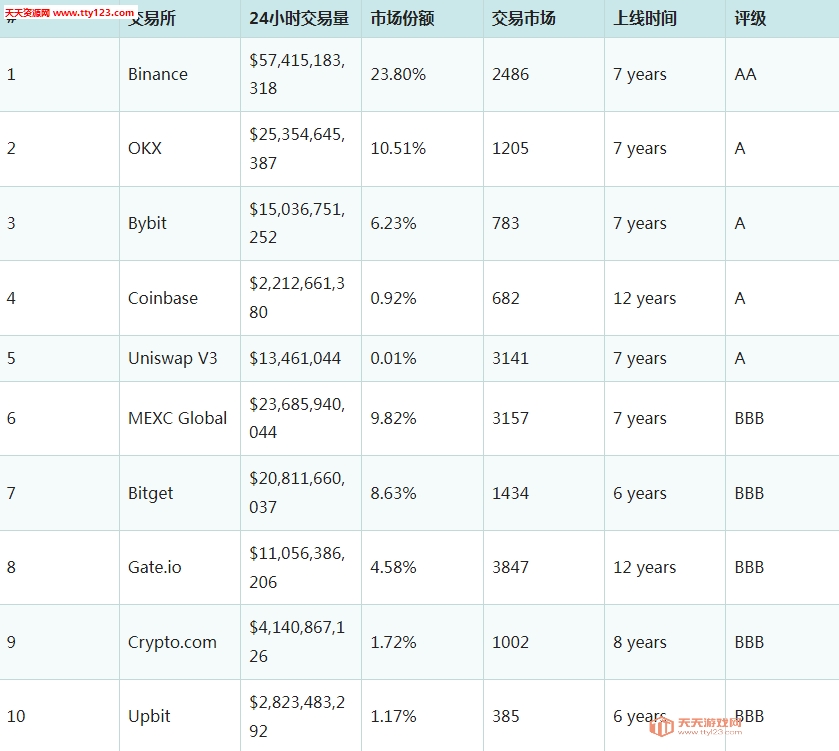Click Bitget's 6 years launch time

(x=640, y=494)
